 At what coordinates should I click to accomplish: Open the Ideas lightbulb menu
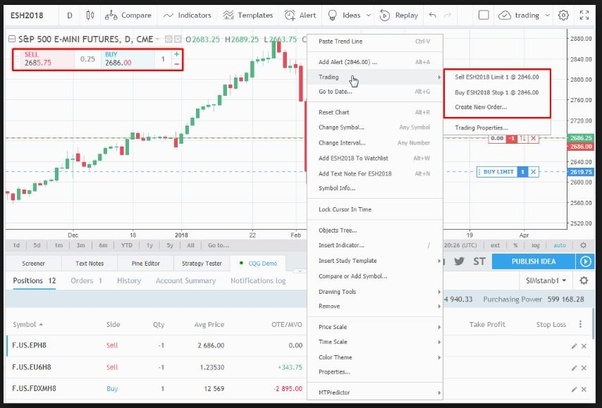349,15
